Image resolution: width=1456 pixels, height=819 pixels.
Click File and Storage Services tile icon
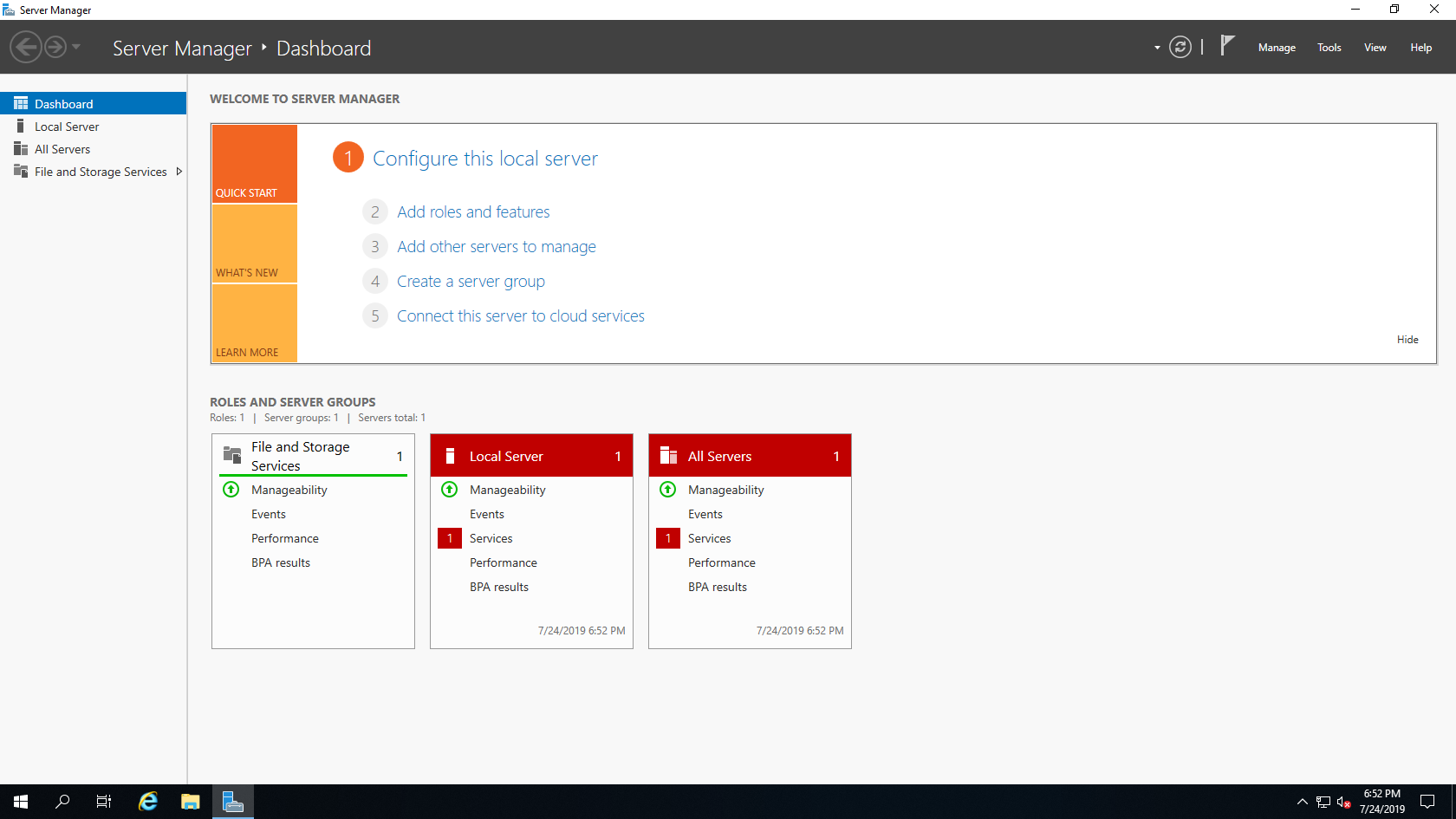tap(232, 455)
